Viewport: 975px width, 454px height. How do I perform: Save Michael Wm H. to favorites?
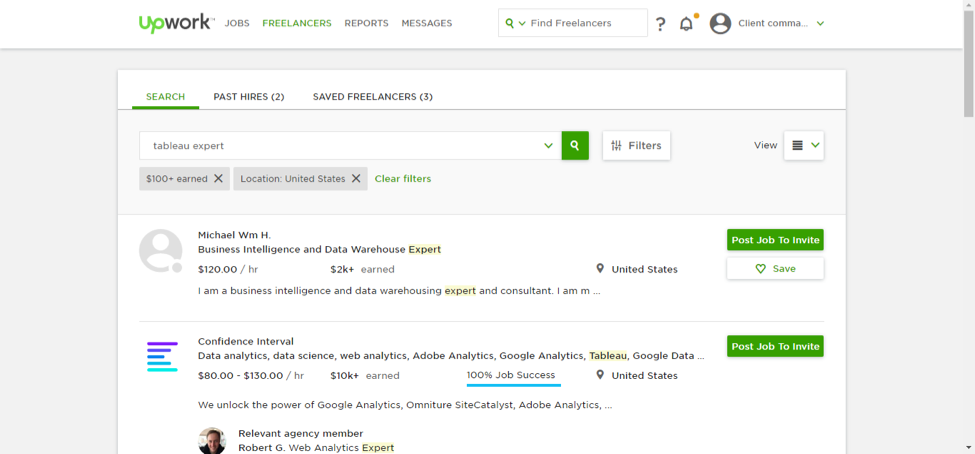click(775, 269)
